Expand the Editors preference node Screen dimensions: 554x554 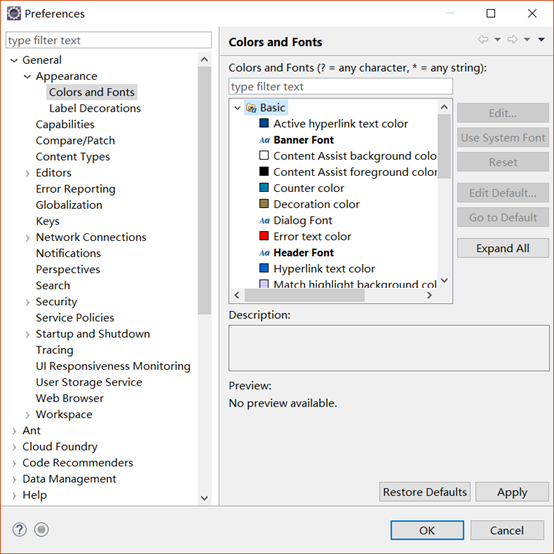coord(28,173)
